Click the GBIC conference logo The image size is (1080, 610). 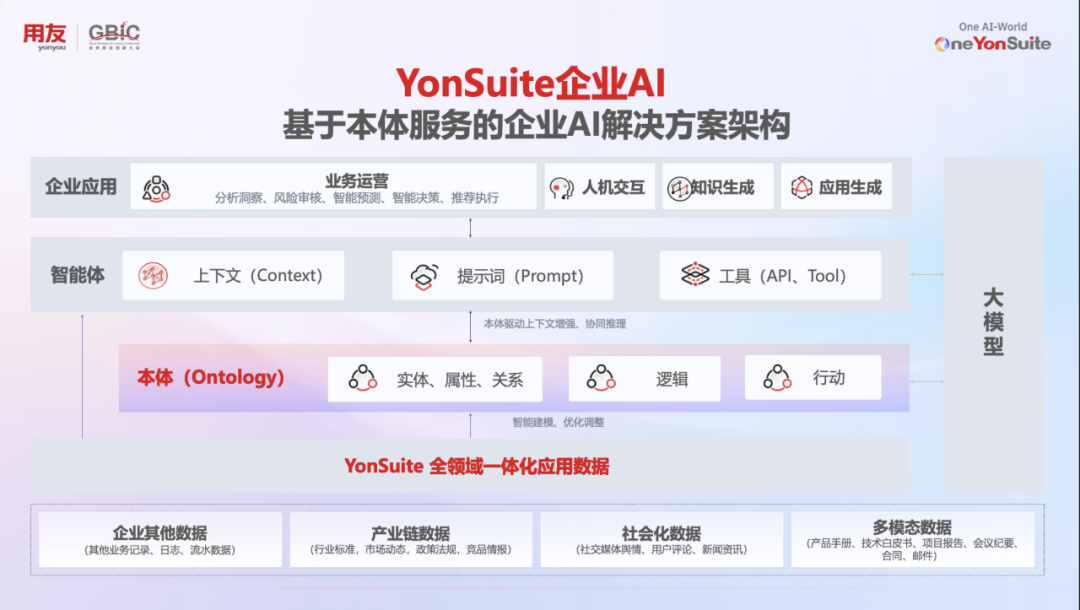[x=114, y=36]
